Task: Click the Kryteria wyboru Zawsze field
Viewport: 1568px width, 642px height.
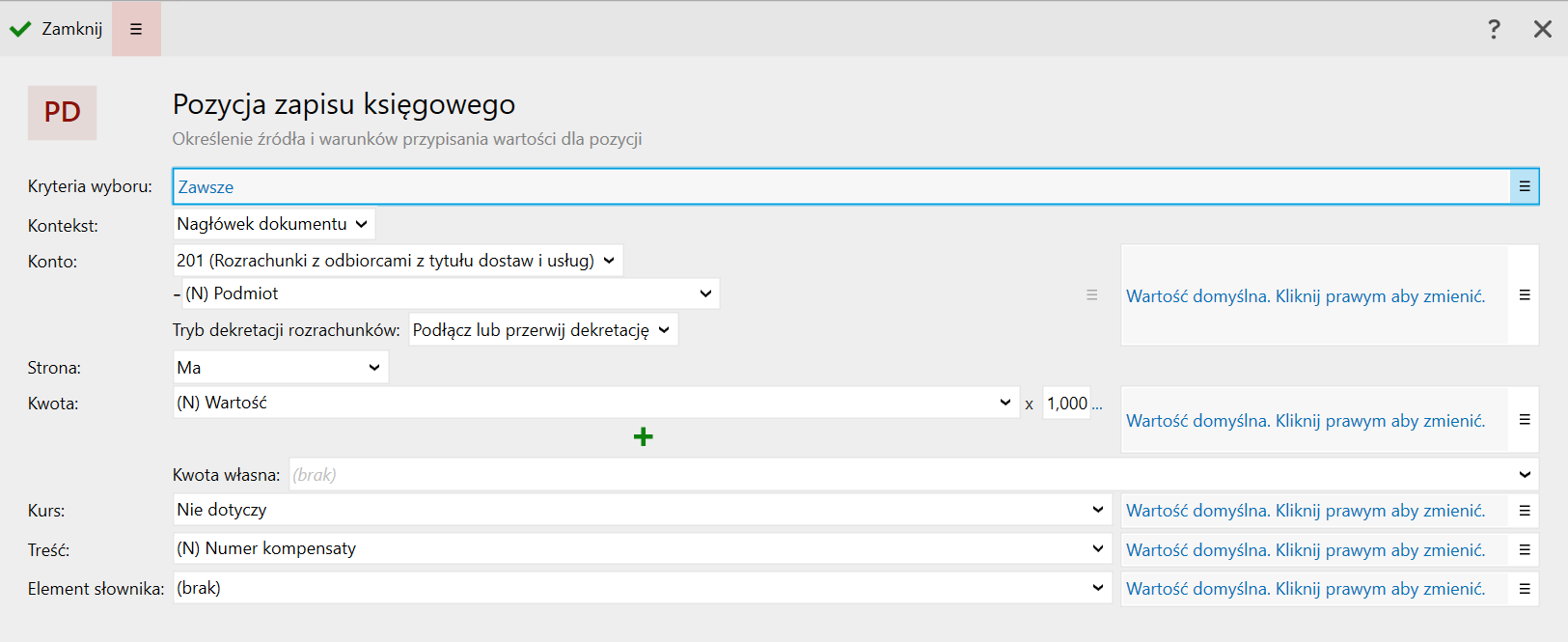Action: point(839,186)
